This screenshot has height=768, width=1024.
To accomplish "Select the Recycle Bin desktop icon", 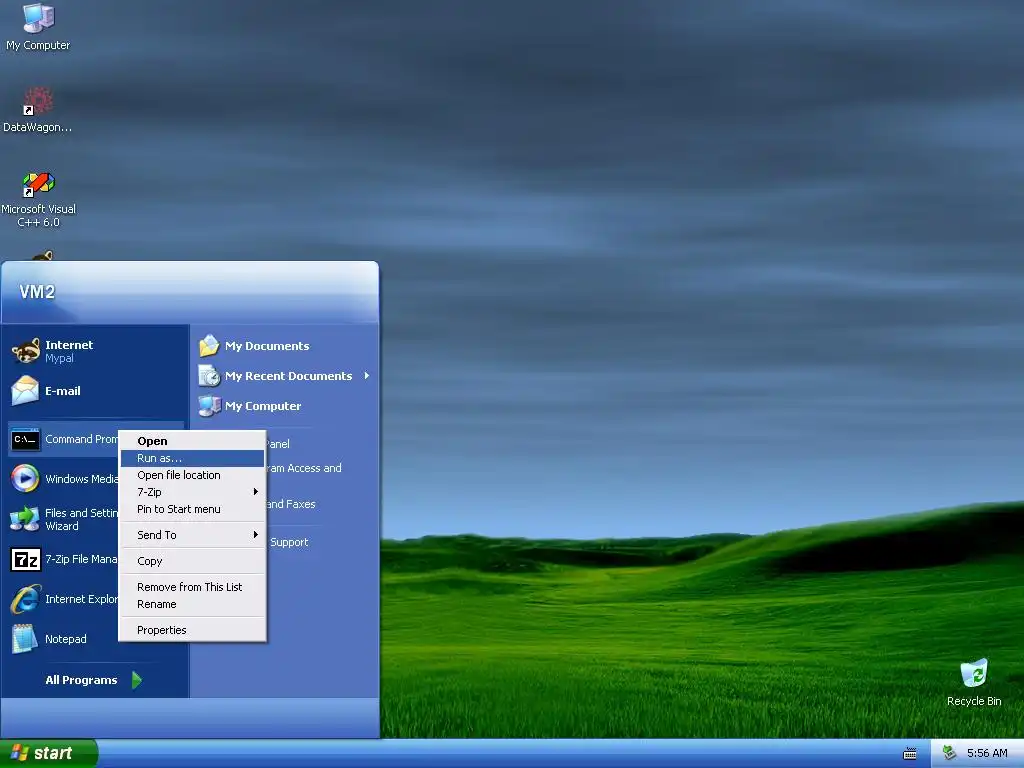I will [974, 673].
